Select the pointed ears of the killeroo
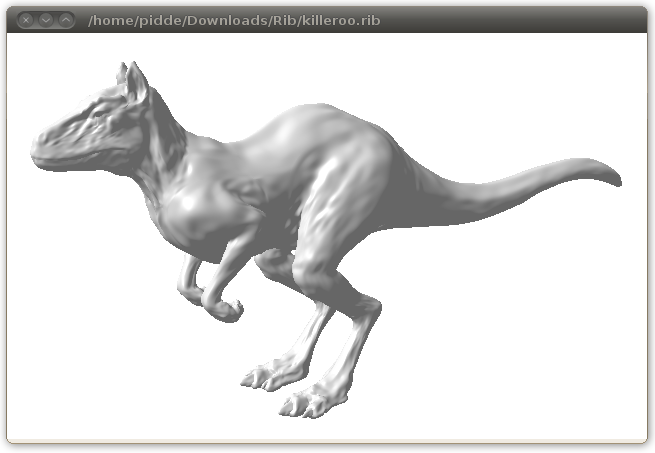655x453 pixels. (132, 81)
